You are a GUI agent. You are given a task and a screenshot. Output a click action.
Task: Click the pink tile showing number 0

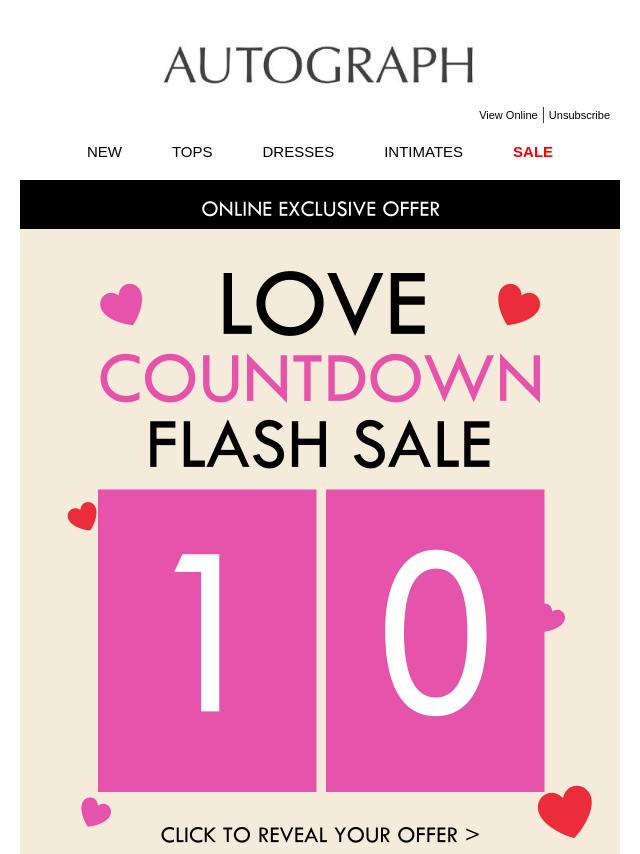435,640
